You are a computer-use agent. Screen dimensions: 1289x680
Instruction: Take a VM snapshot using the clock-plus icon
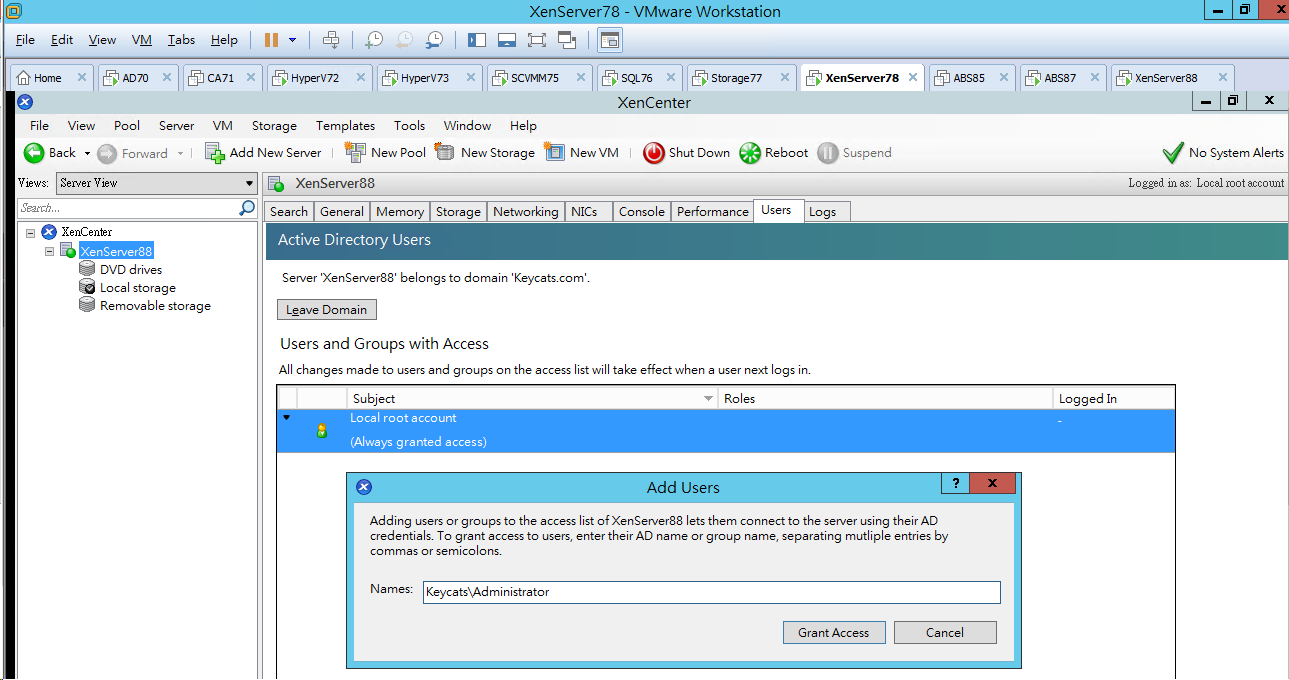point(374,40)
